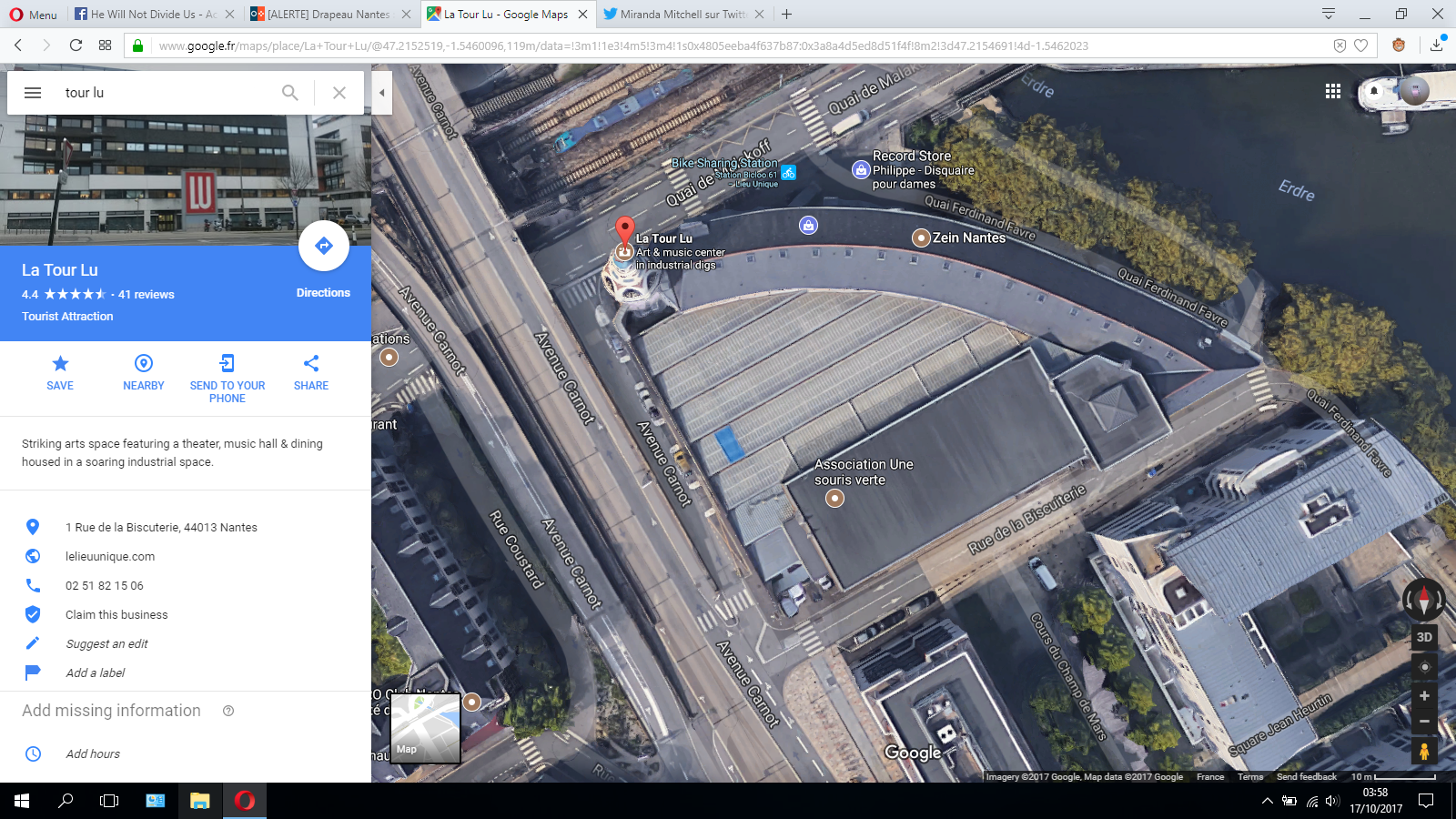Send La Tour Lu to your phone
The width and height of the screenshot is (1456, 819).
(227, 379)
